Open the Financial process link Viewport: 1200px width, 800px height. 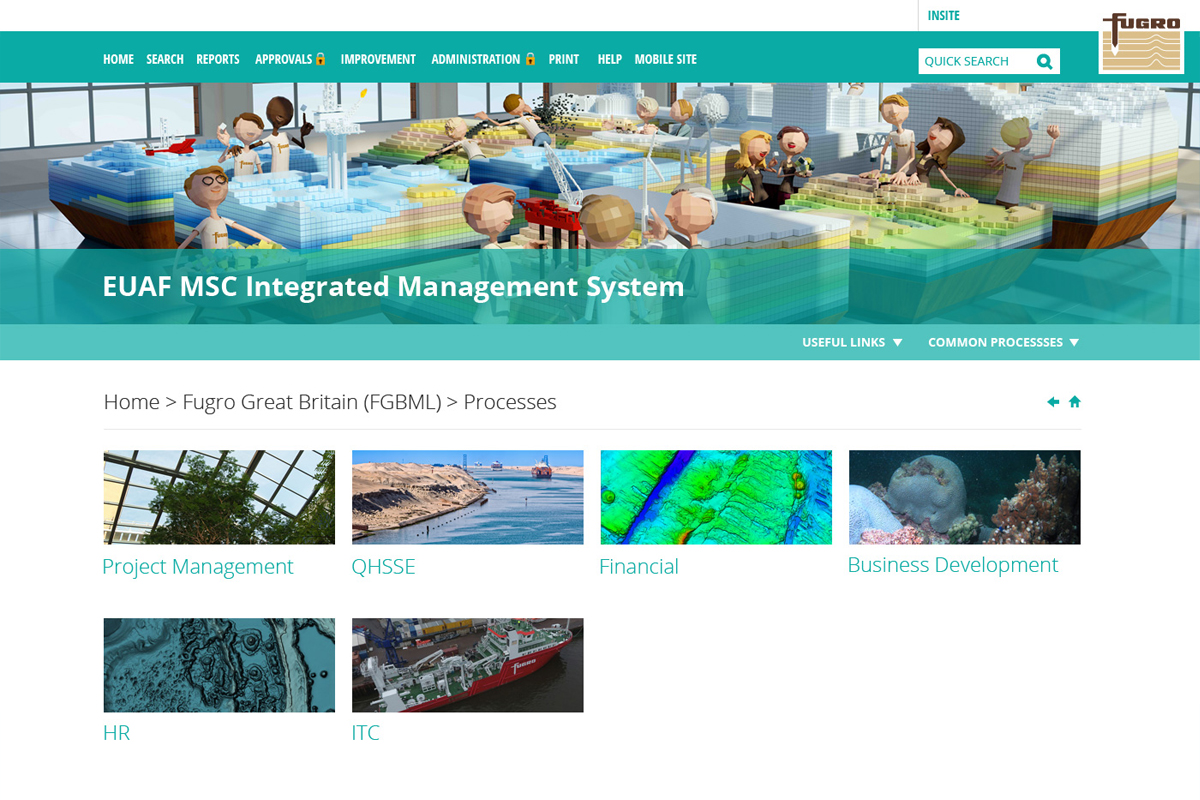coord(639,567)
